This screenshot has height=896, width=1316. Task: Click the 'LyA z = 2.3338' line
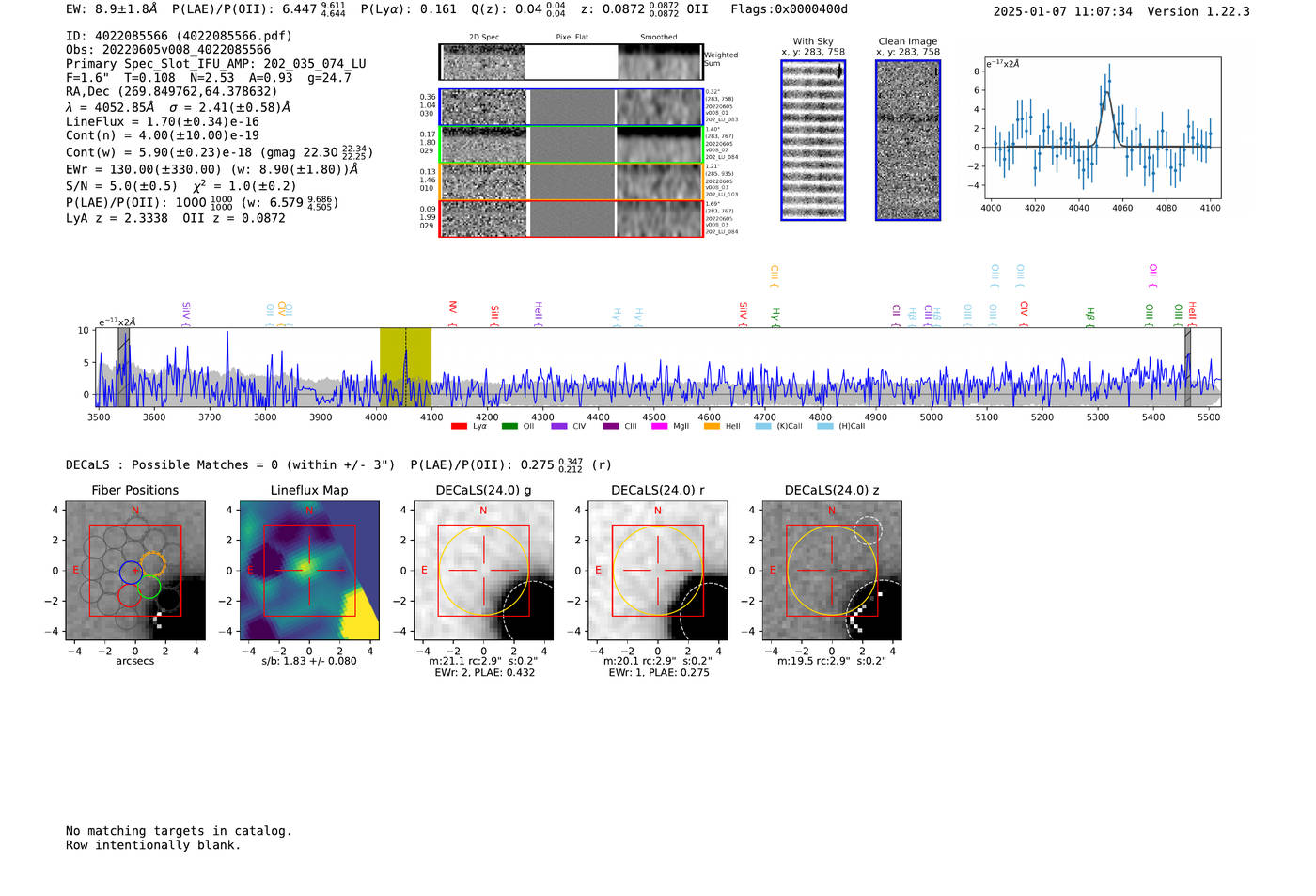pyautogui.click(x=176, y=218)
